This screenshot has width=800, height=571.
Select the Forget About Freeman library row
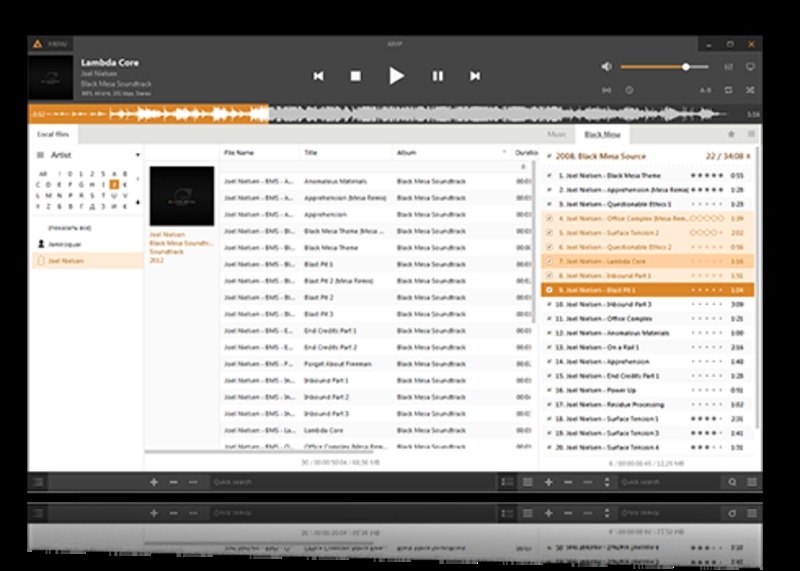coord(377,364)
